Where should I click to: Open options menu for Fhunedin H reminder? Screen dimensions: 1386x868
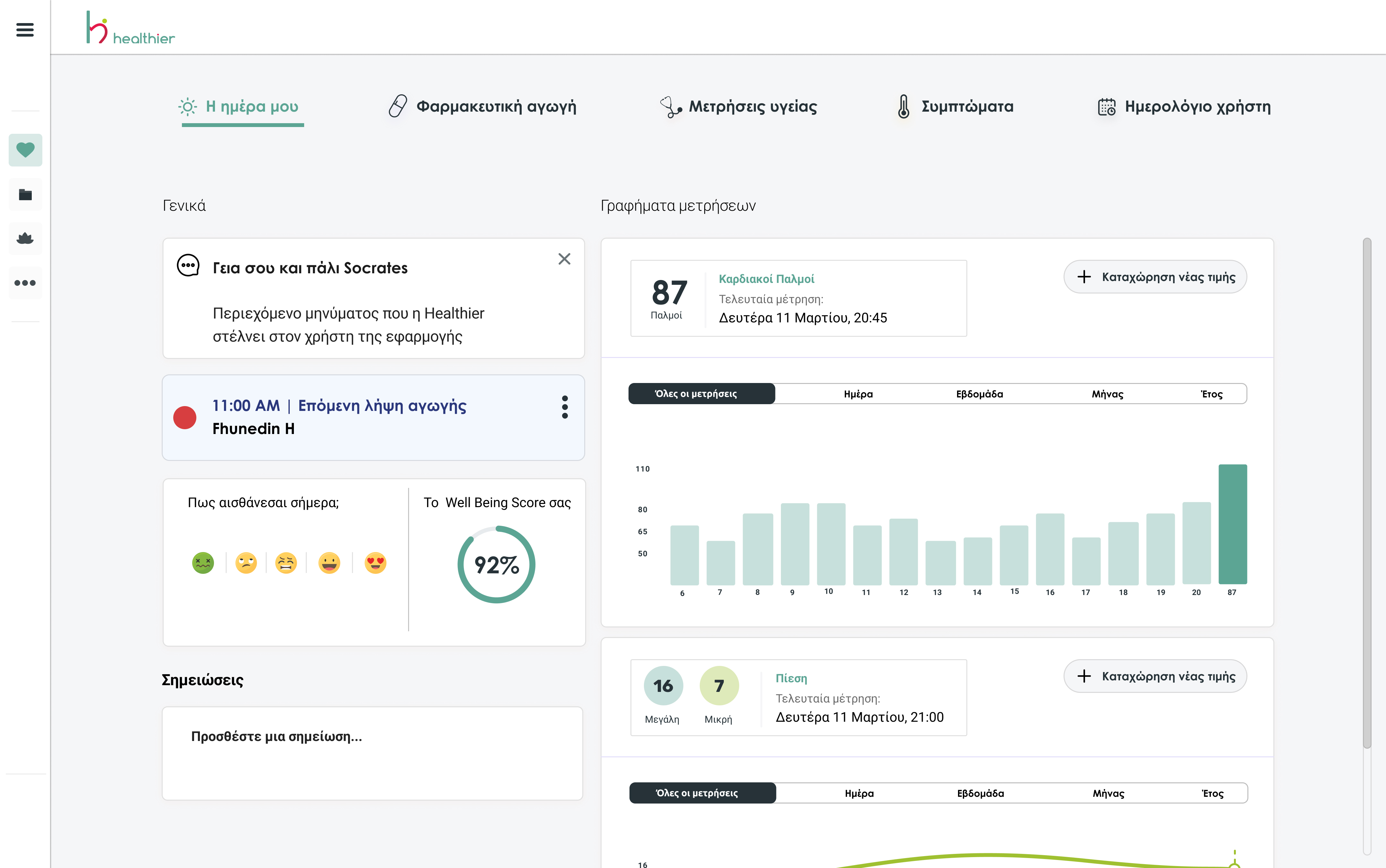pos(565,406)
